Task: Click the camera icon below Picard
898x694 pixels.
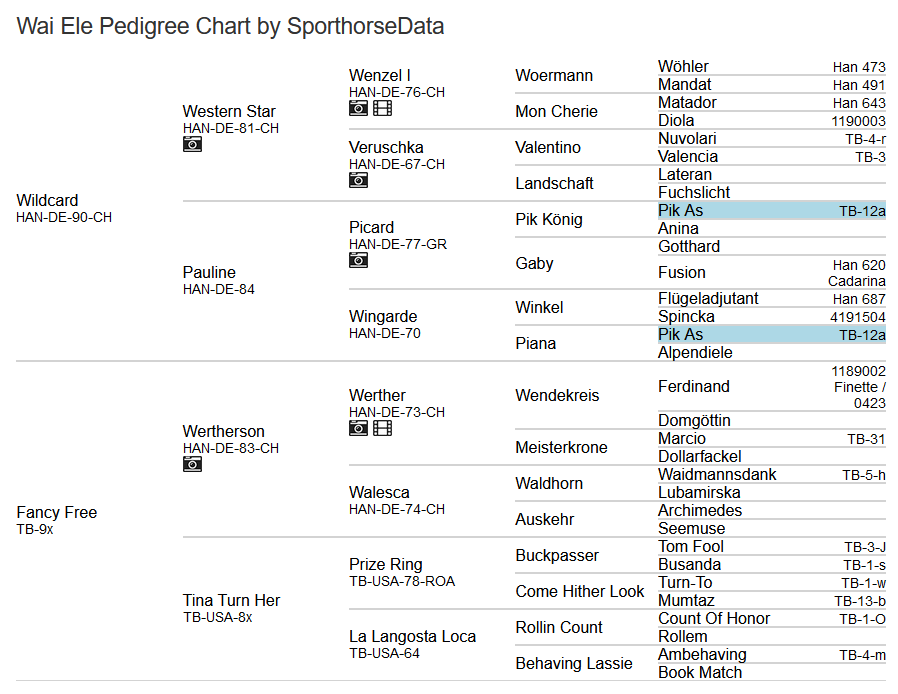Action: point(358,260)
